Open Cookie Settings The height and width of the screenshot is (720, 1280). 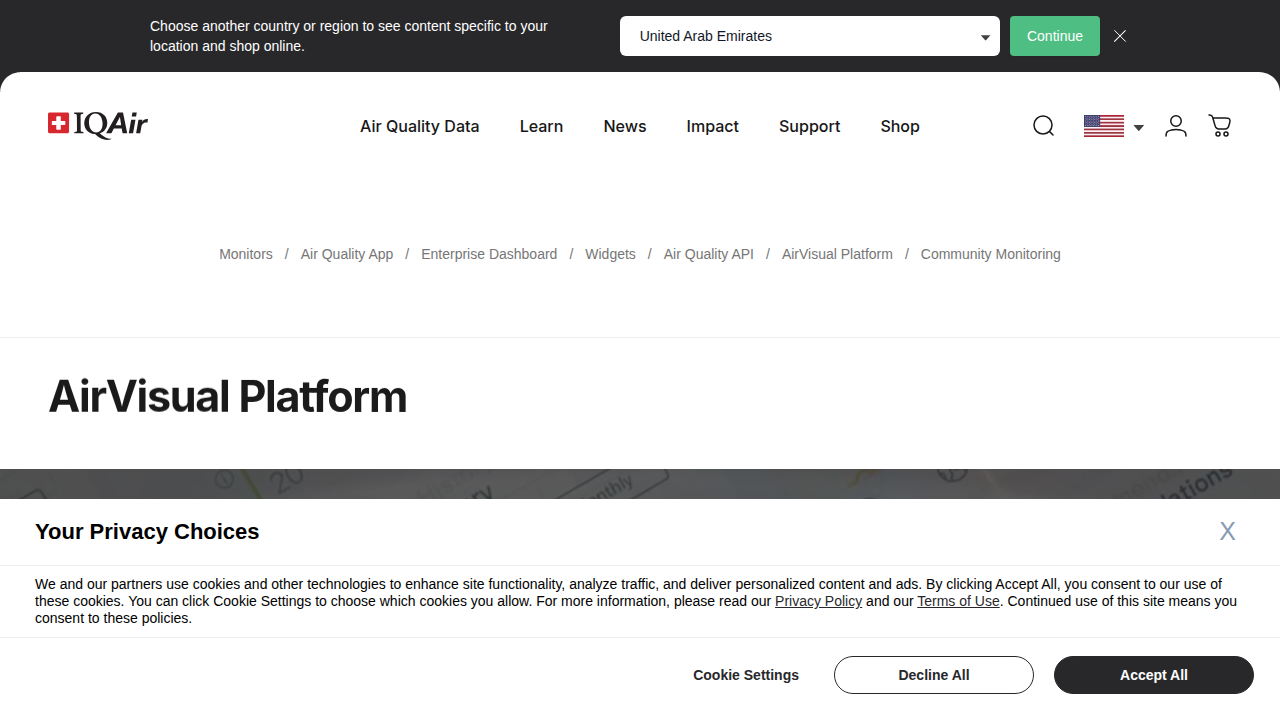746,675
